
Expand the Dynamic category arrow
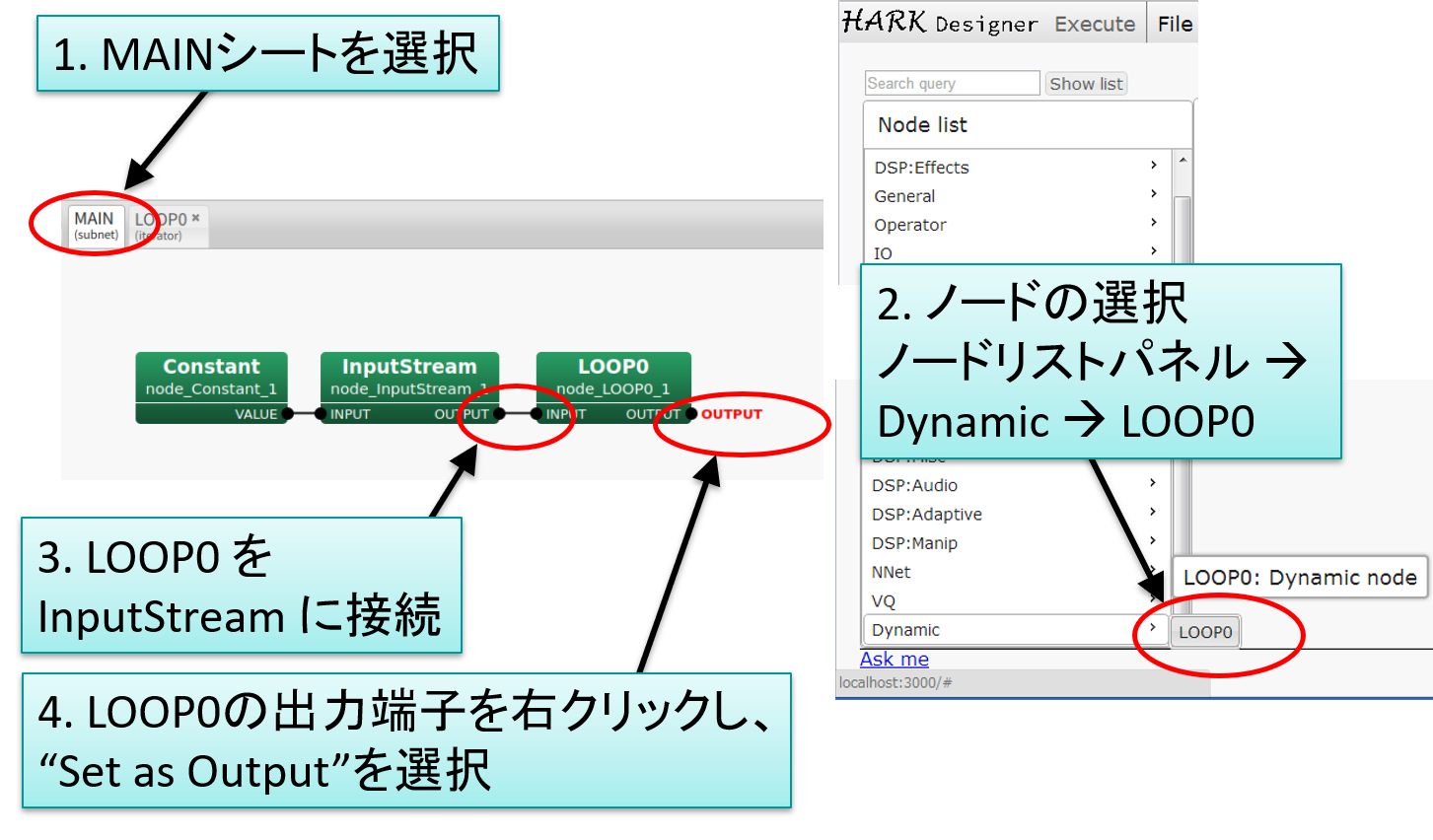point(1152,628)
